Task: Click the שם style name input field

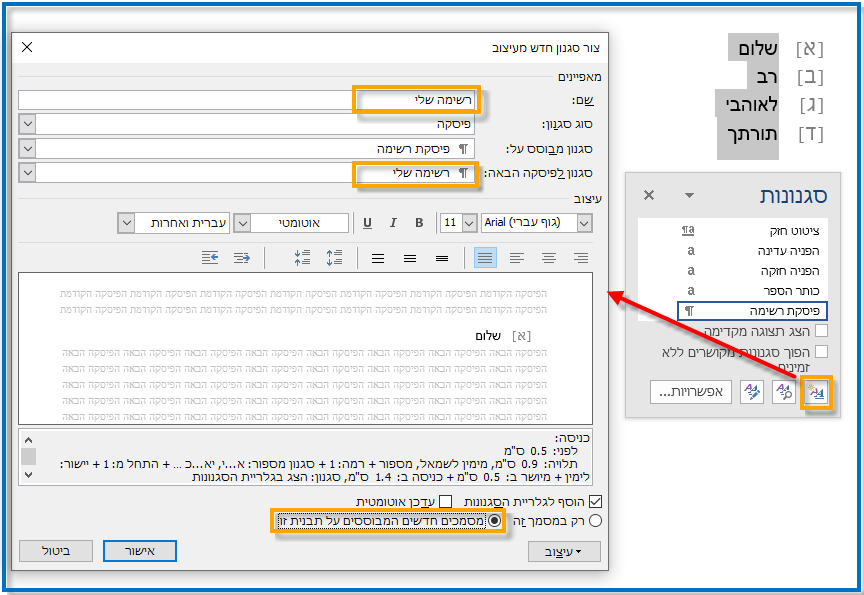Action: 246,100
